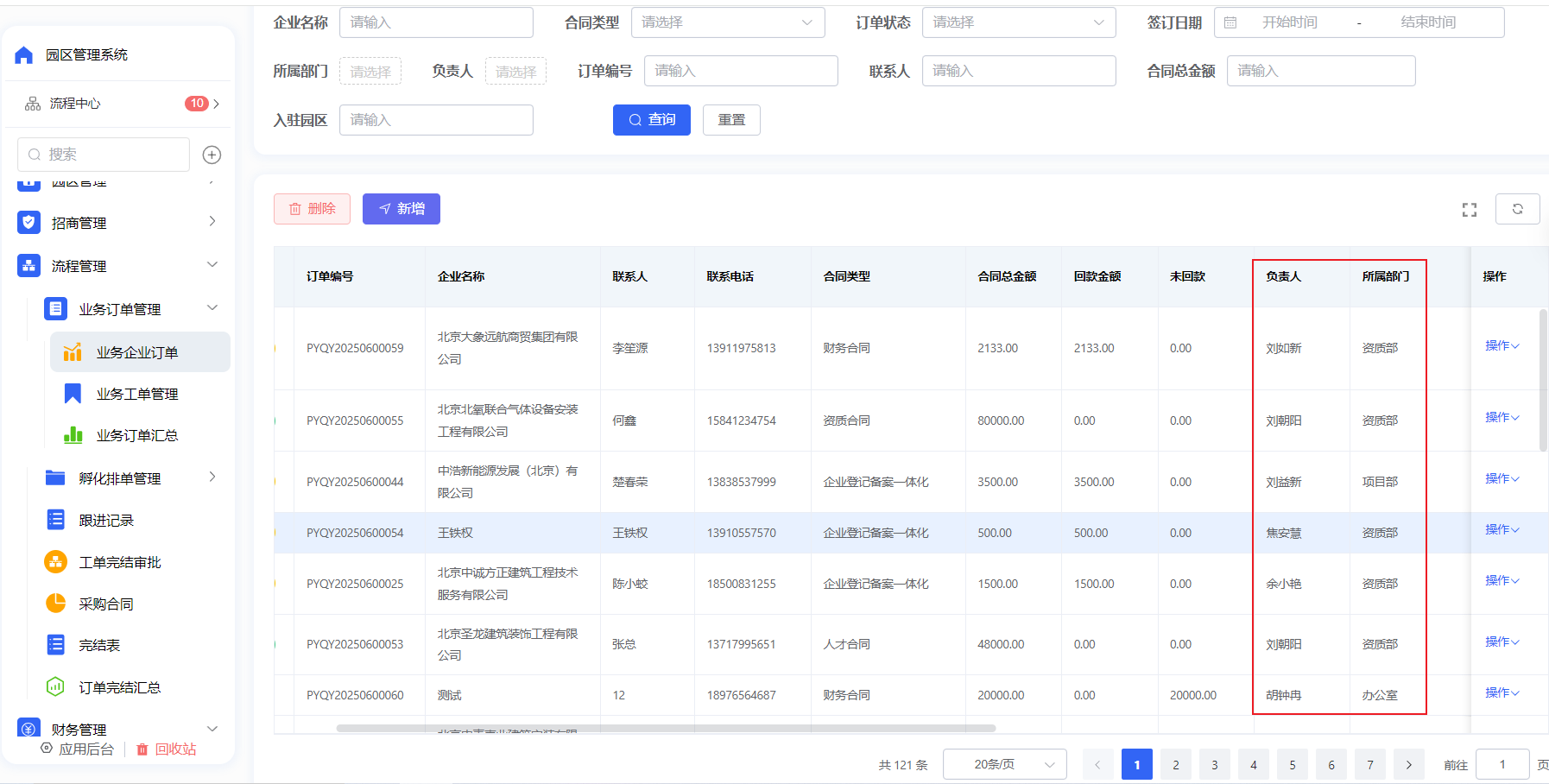Click the fullscreen icon above the table
This screenshot has height=784, width=1549.
point(1470,210)
